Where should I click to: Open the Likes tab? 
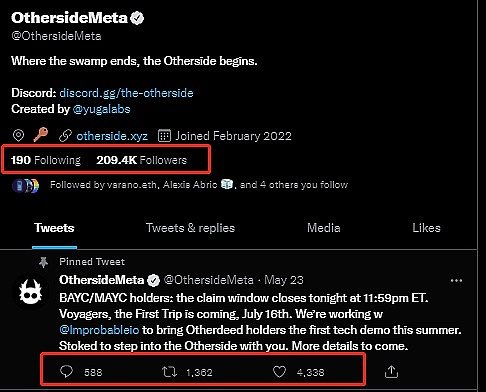pos(426,228)
